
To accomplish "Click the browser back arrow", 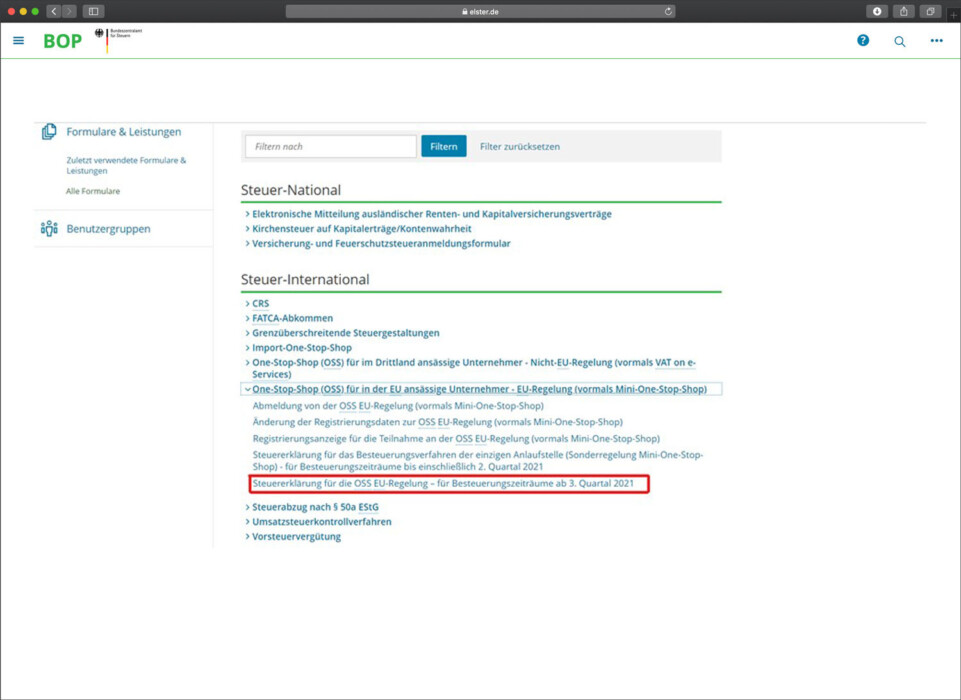I will (x=54, y=10).
